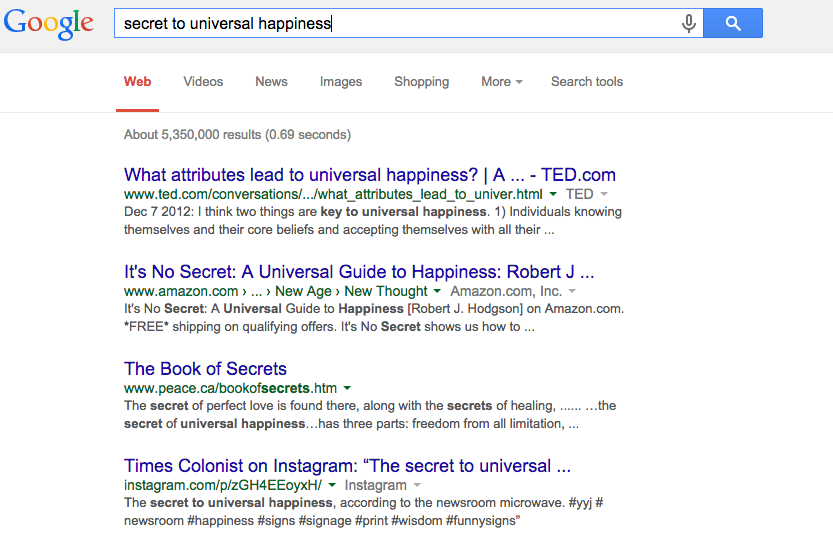Click the Instagram source label
The image size is (833, 547).
tap(376, 485)
